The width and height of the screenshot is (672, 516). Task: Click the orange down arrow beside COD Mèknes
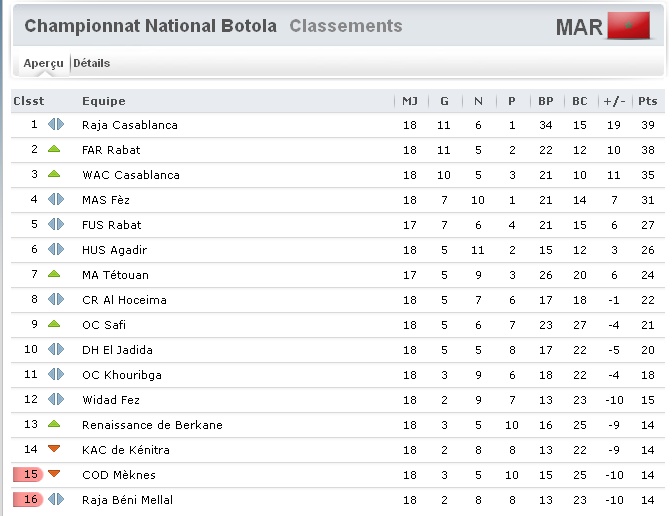coord(54,474)
